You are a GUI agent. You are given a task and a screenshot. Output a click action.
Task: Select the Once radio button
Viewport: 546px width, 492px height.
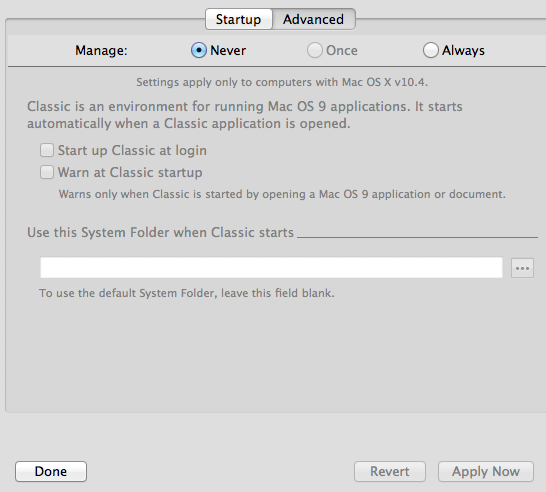click(315, 50)
